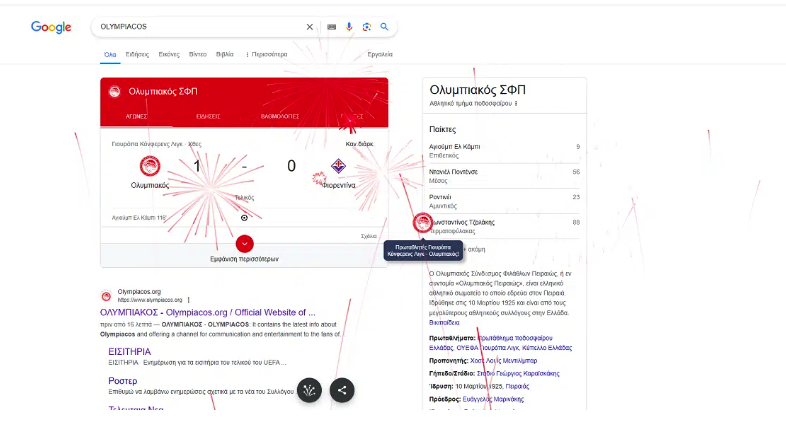Click the football goal icon under the score
The width and height of the screenshot is (786, 433).
pyautogui.click(x=244, y=218)
